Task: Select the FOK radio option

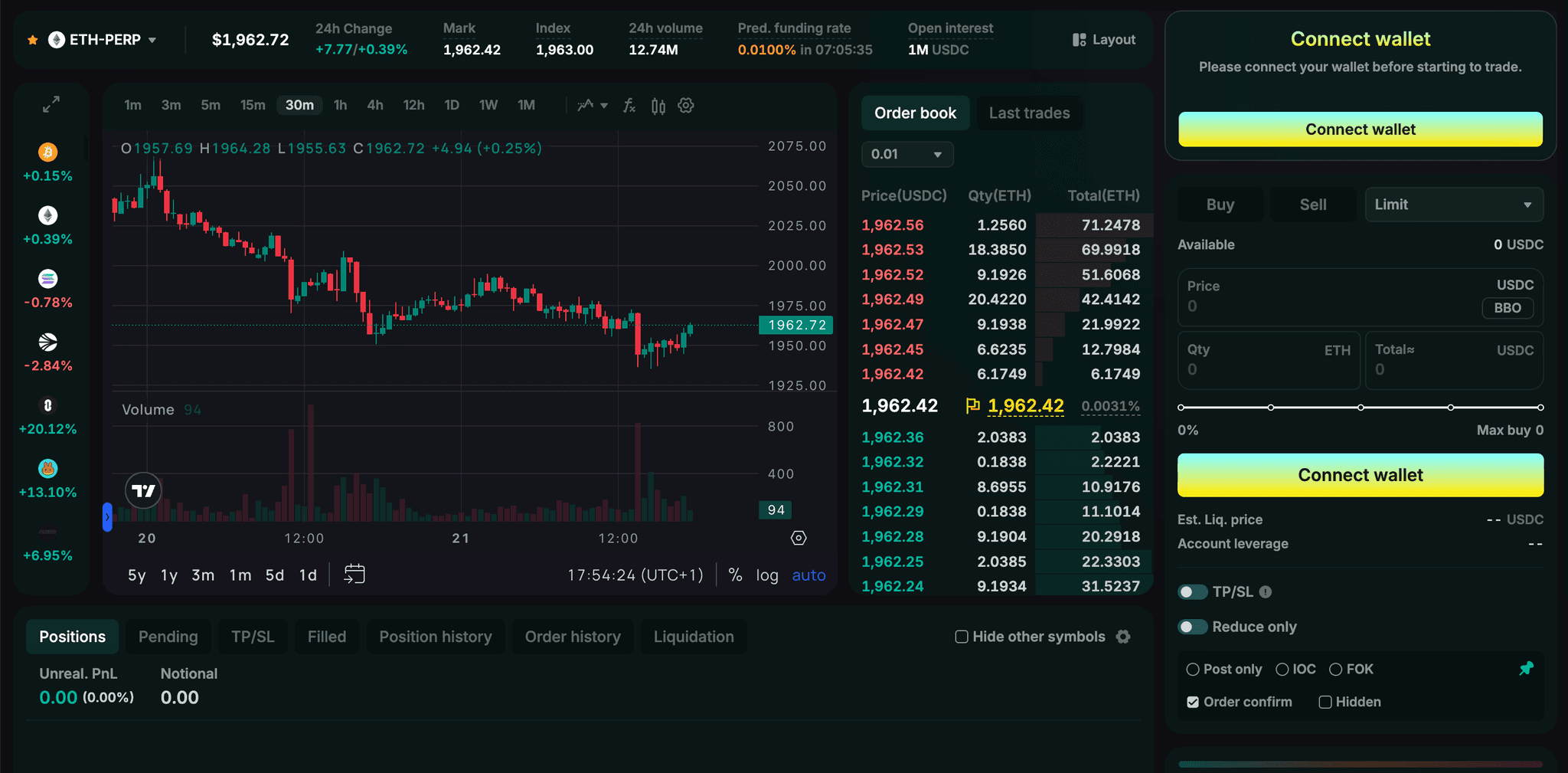Action: coord(1336,670)
